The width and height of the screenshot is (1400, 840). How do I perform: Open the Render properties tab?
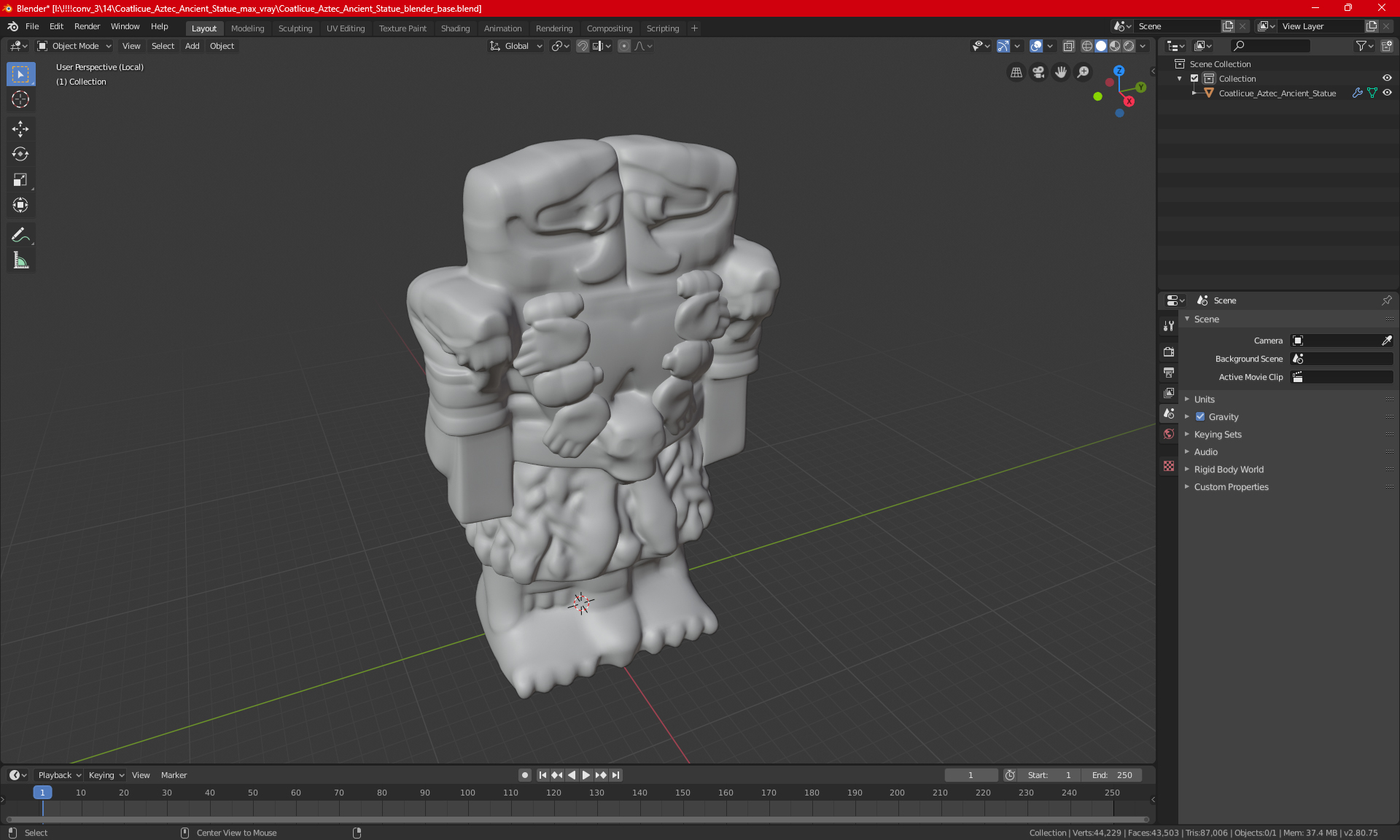pyautogui.click(x=1169, y=351)
